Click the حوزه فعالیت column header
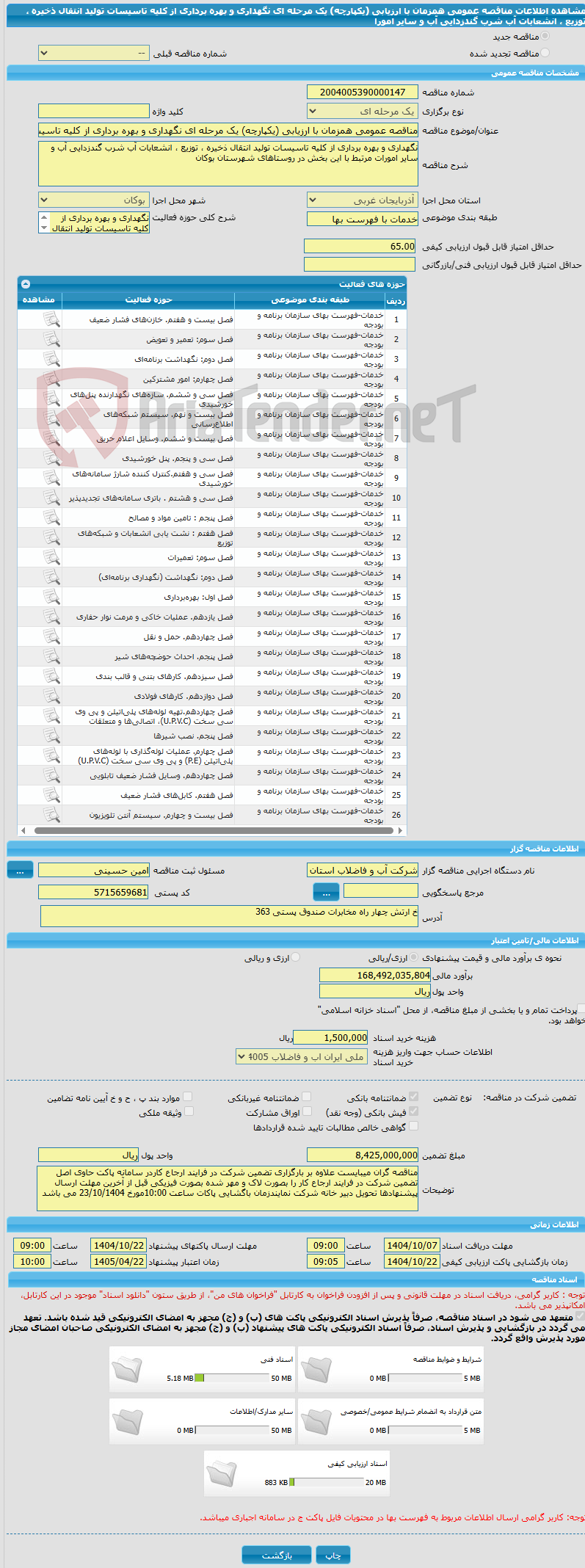 point(148,300)
